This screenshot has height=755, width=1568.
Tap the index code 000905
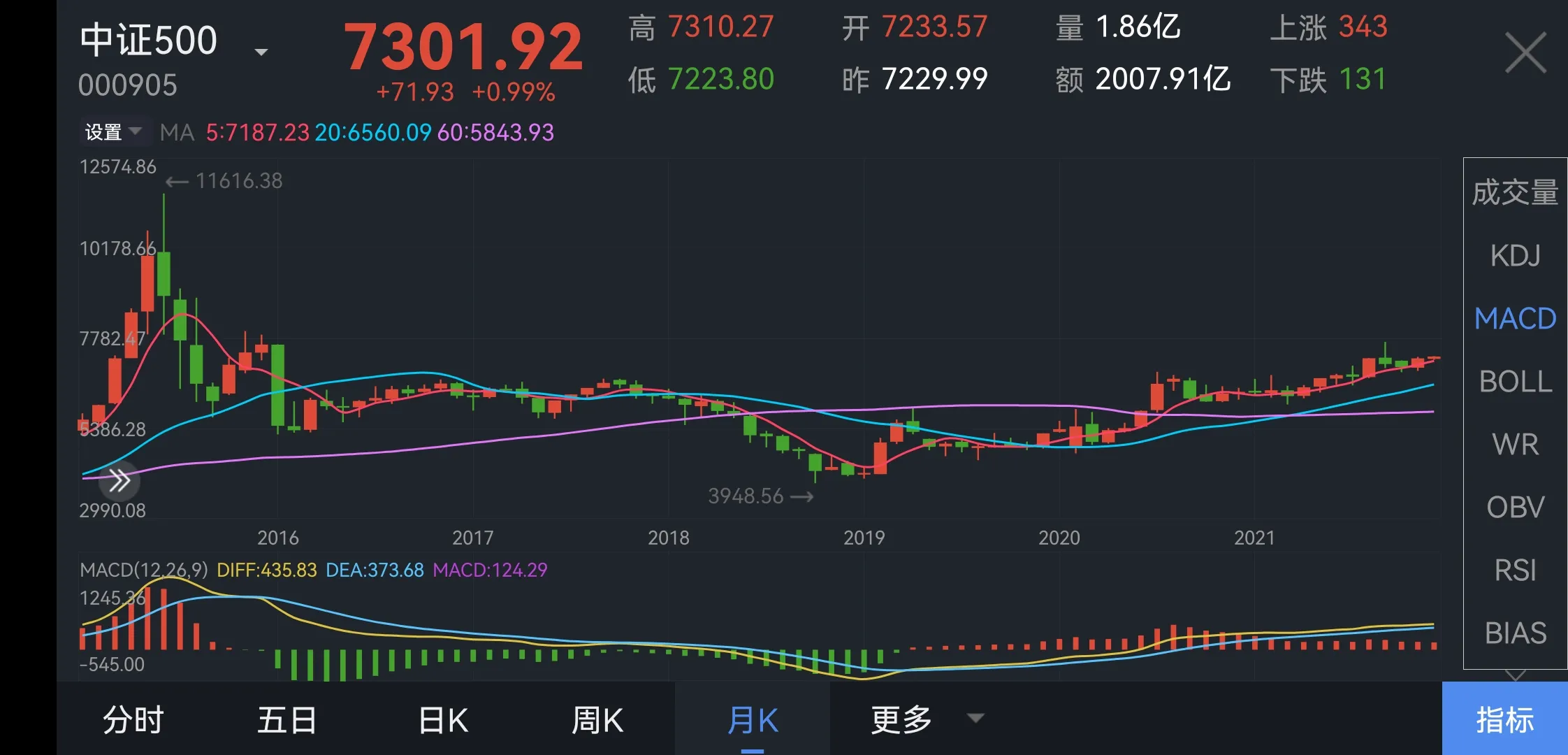[128, 85]
